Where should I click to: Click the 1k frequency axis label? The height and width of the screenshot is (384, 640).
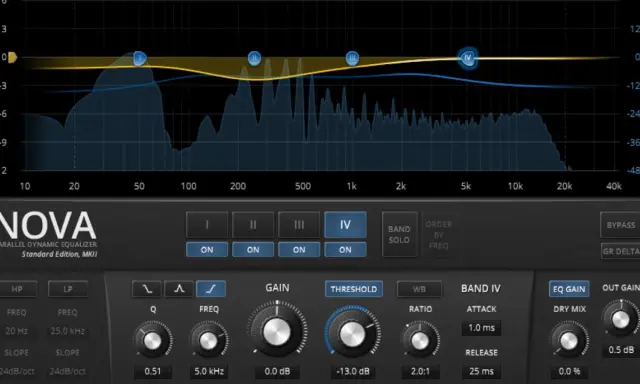click(x=351, y=186)
